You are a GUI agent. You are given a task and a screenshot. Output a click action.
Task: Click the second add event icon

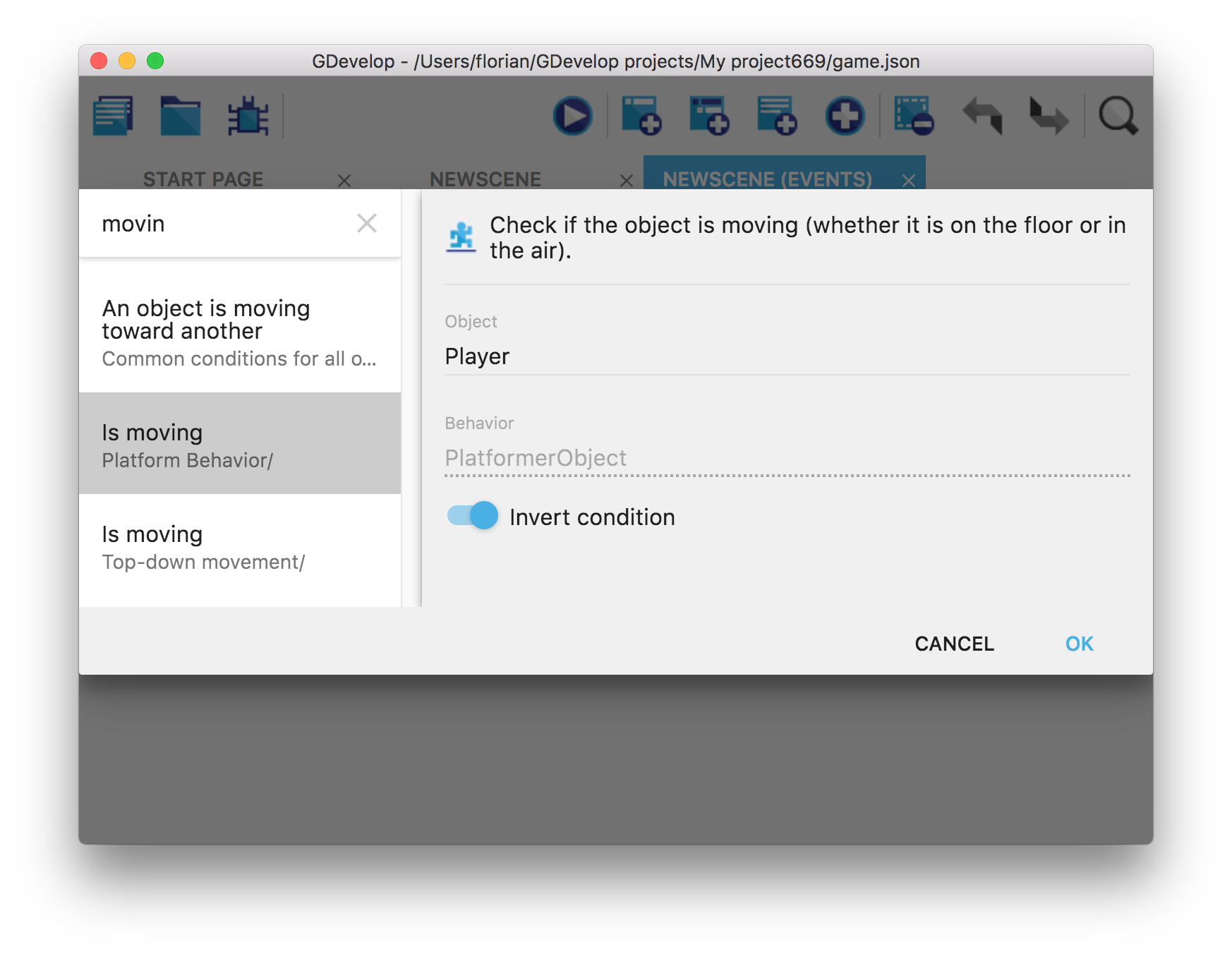point(708,116)
